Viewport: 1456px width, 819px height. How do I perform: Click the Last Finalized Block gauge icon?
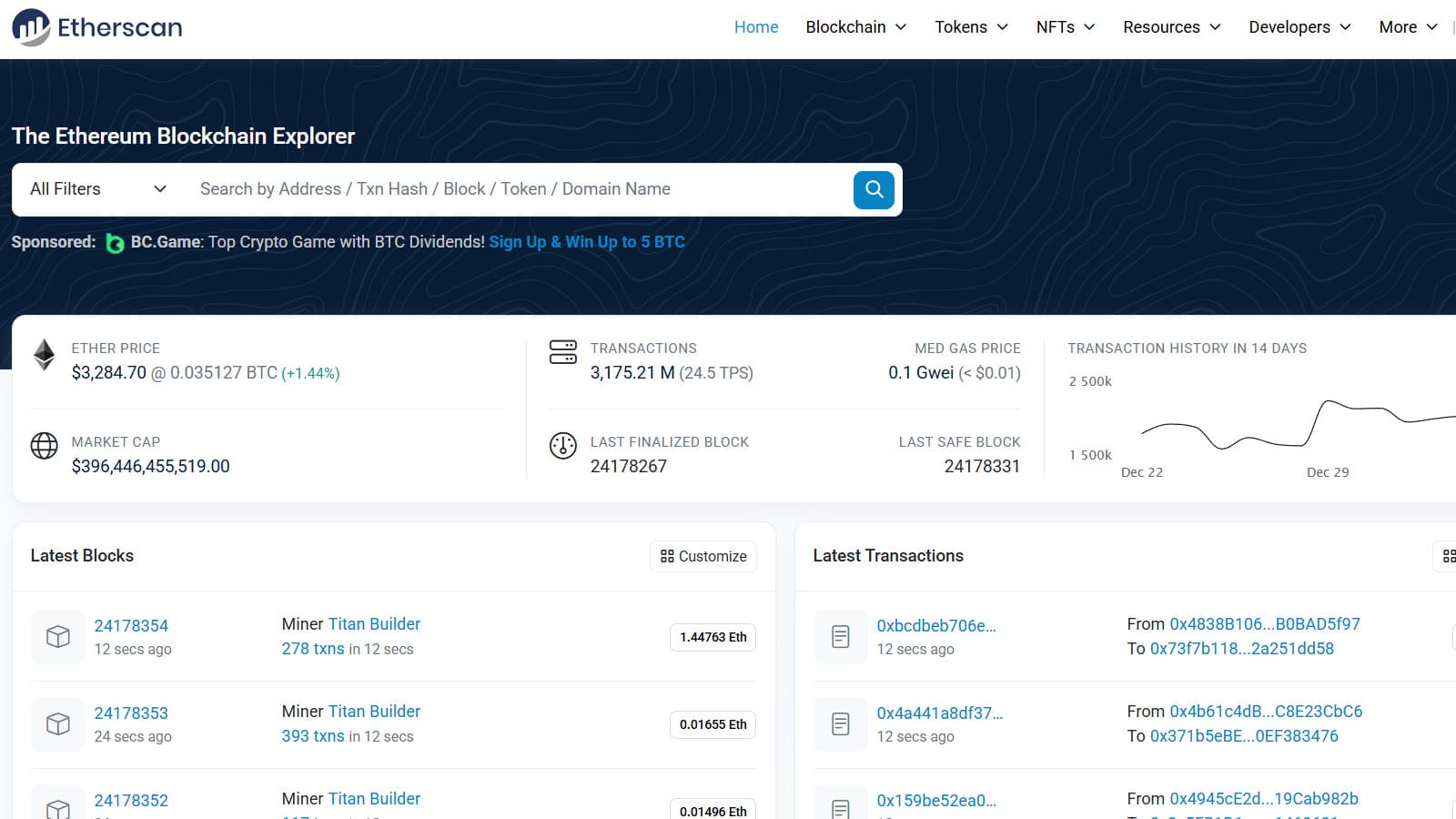tap(562, 446)
